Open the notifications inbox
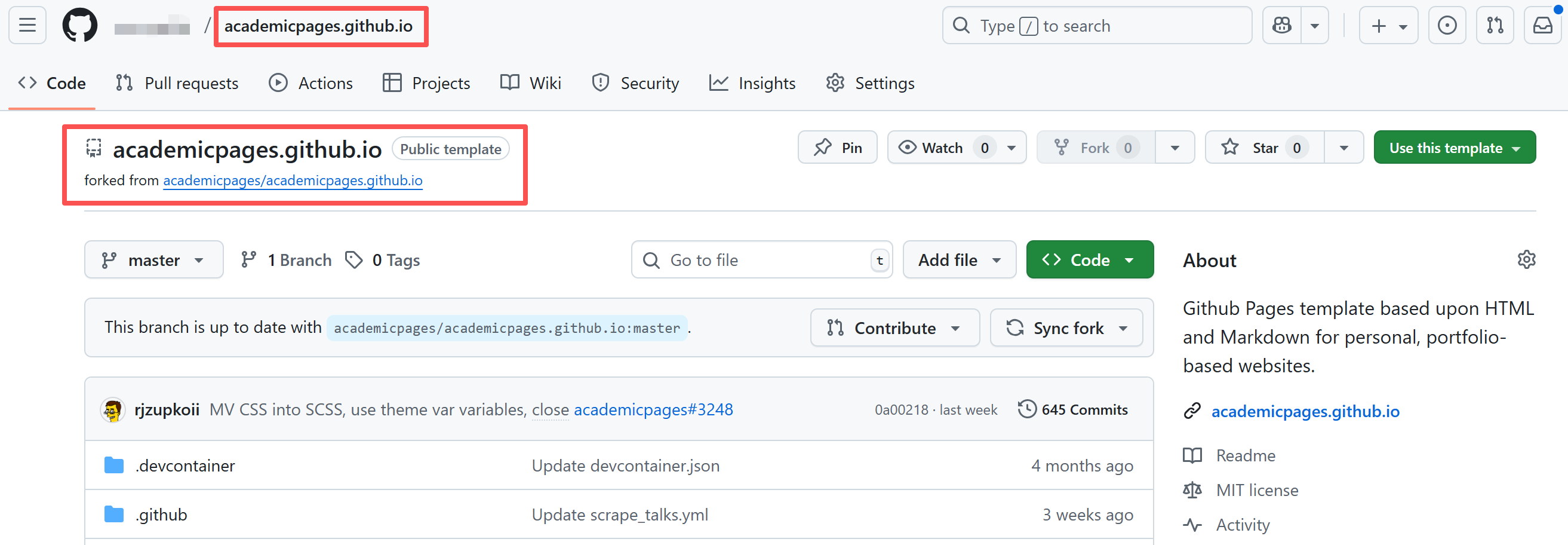Viewport: 1568px width, 545px height. click(1542, 25)
